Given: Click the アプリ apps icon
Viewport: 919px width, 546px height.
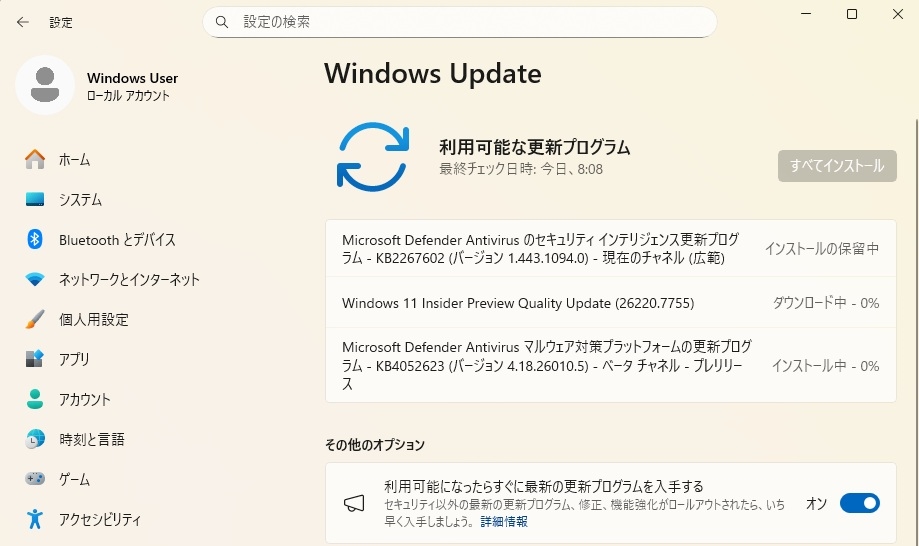Looking at the screenshot, I should (x=35, y=359).
